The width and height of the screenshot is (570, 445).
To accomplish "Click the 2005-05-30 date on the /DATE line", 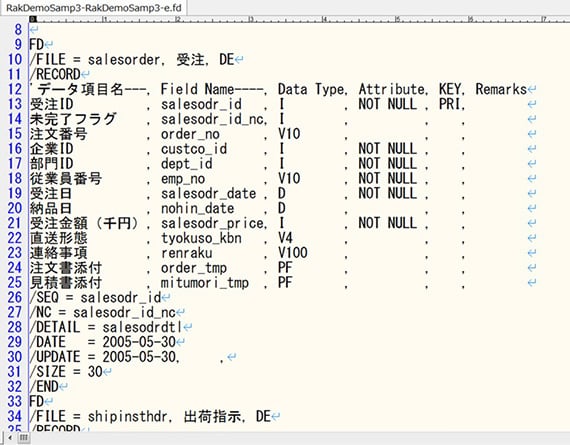I will coord(139,342).
